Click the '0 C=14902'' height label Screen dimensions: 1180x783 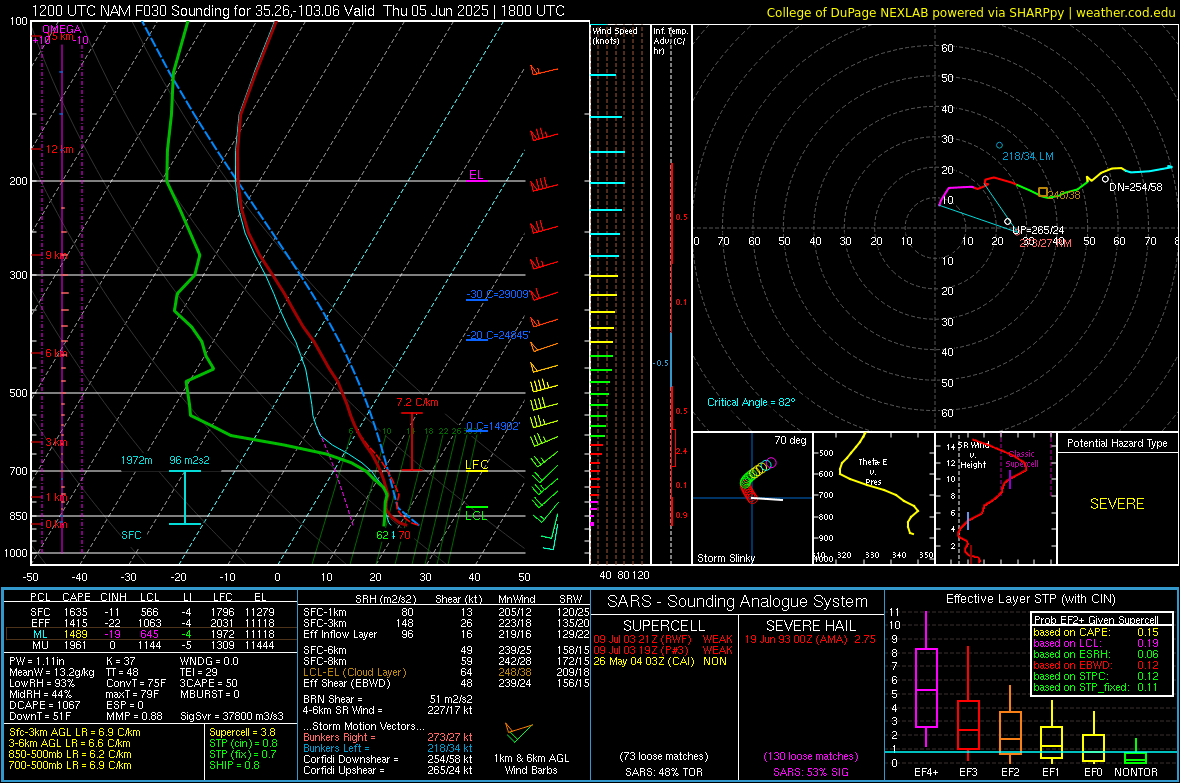click(493, 426)
